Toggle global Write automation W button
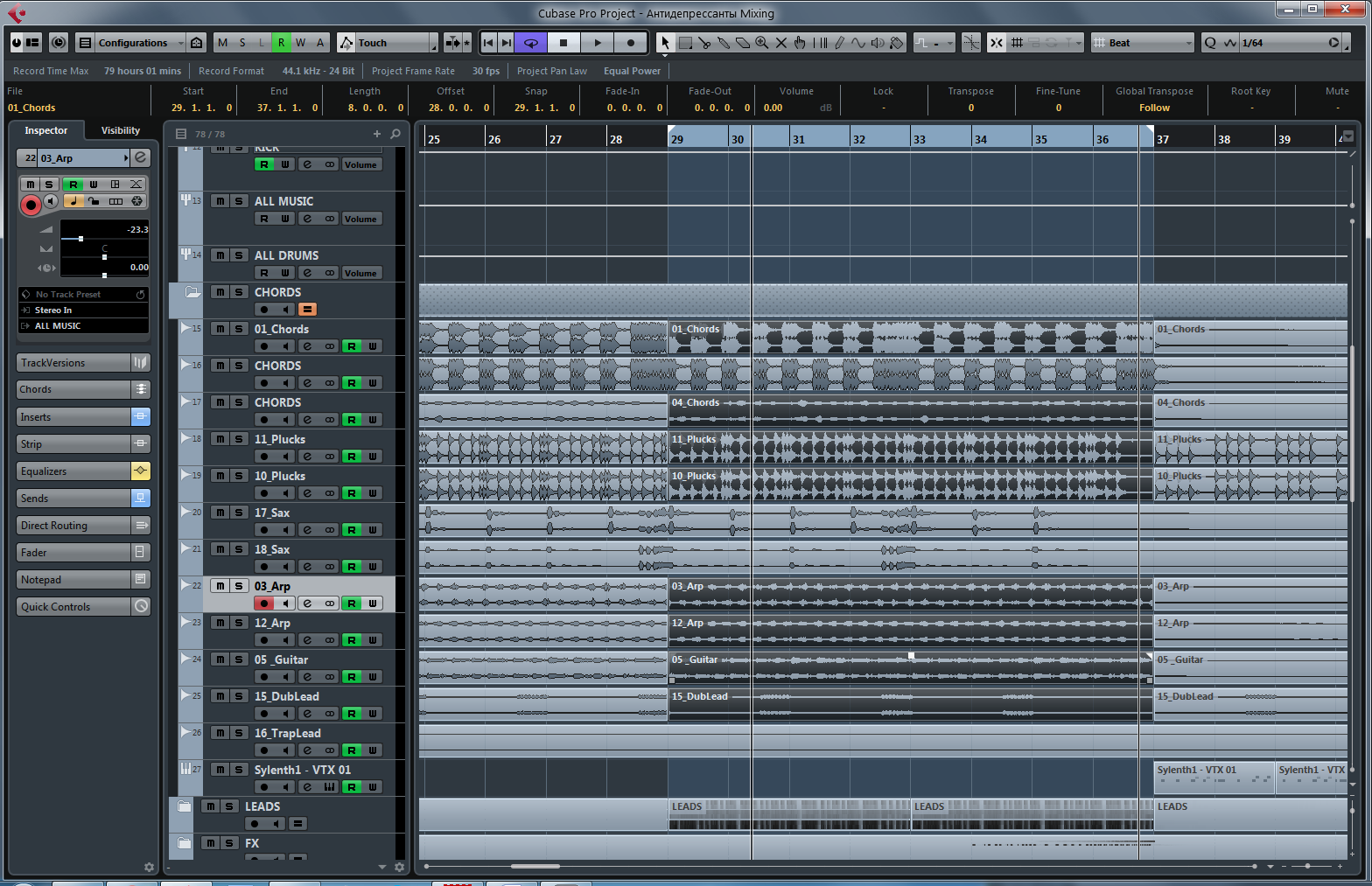1372x886 pixels. point(300,42)
